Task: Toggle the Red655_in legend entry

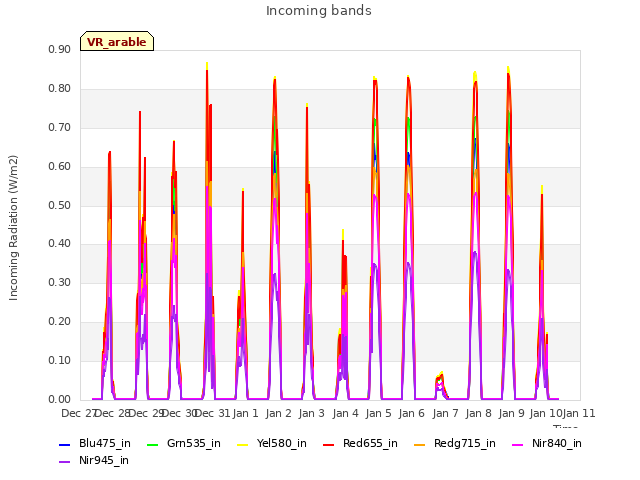Action: 360,443
